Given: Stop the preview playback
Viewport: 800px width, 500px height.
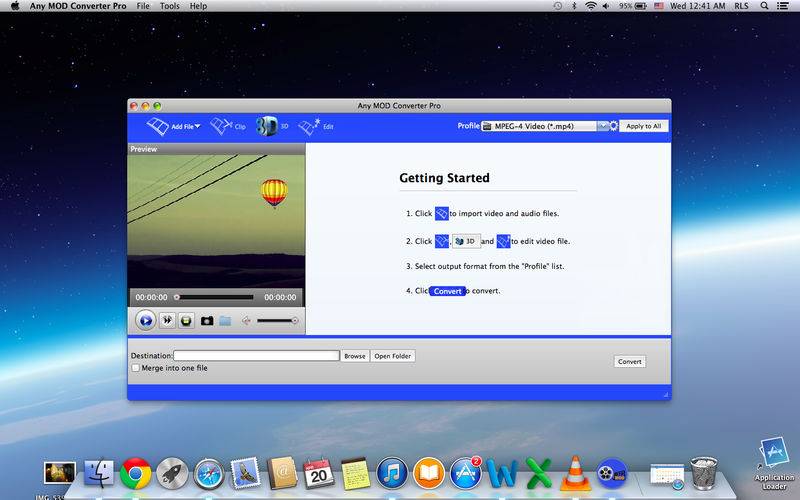Looking at the screenshot, I should [186, 320].
